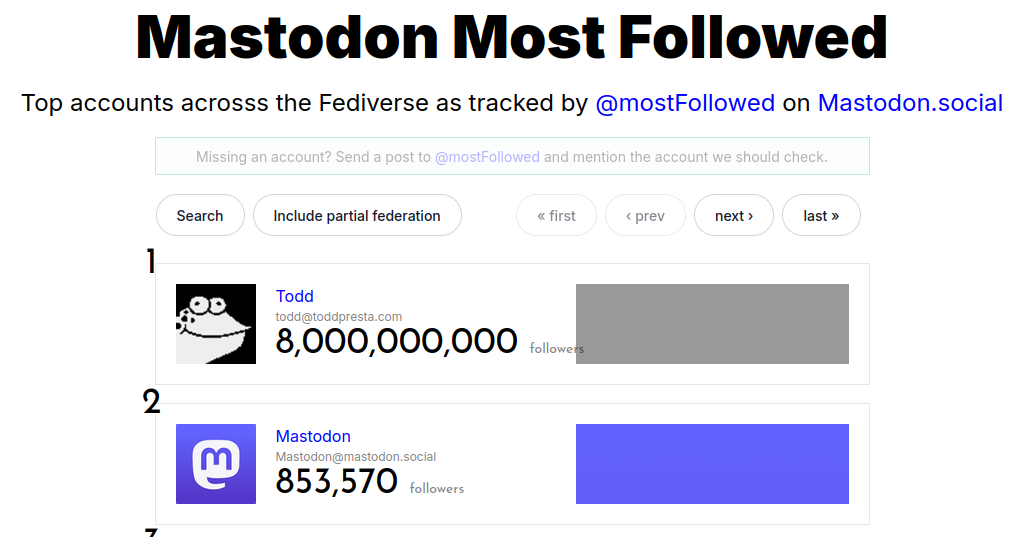The height and width of the screenshot is (537, 1033).
Task: Click the 8,000,000,000 followers count
Action: click(x=396, y=342)
